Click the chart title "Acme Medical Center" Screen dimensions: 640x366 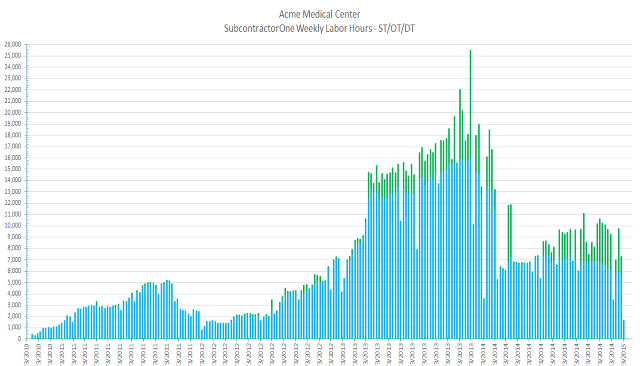pos(319,14)
